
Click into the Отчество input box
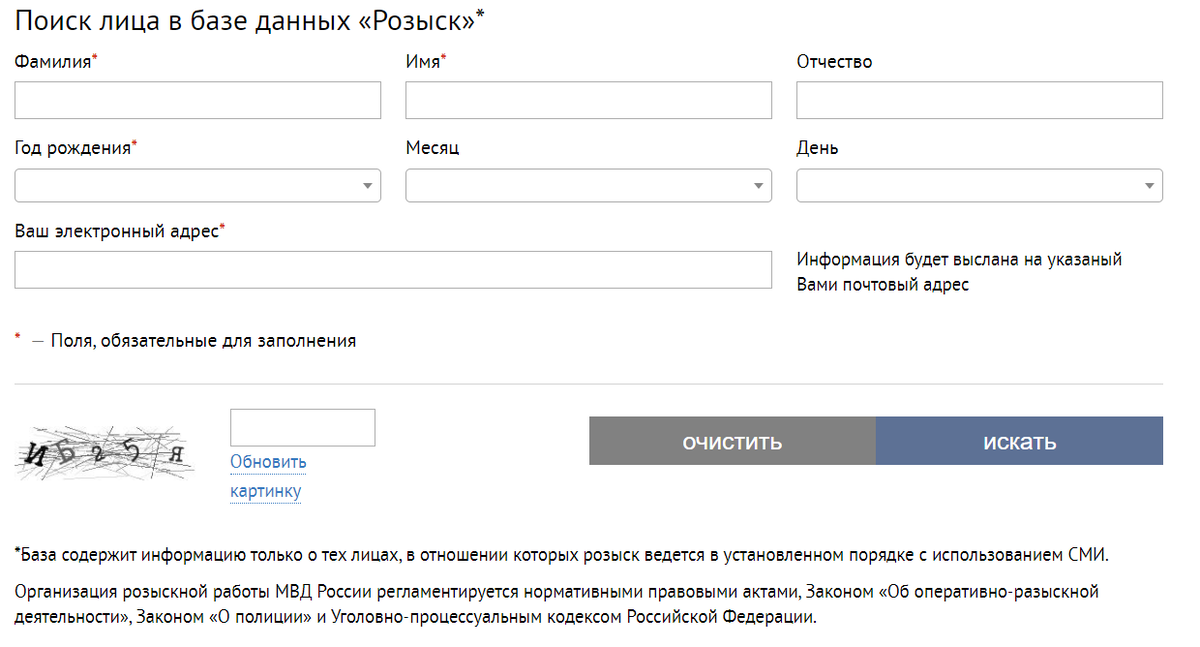pyautogui.click(x=979, y=100)
